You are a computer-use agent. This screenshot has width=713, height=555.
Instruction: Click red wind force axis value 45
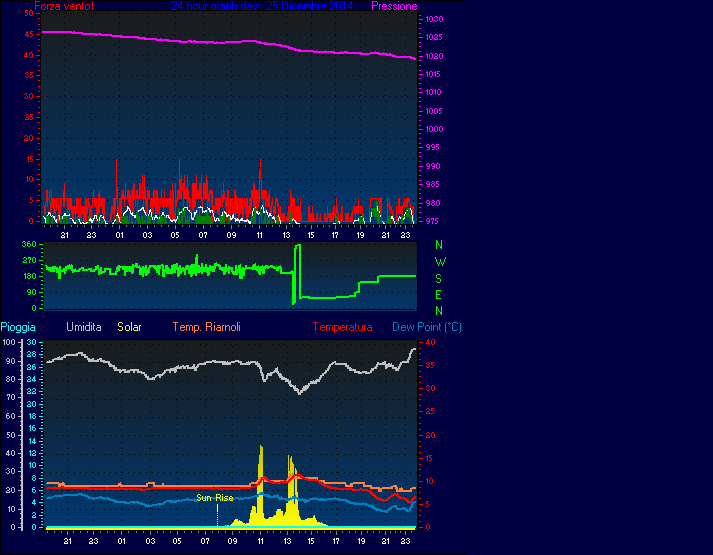tap(29, 34)
